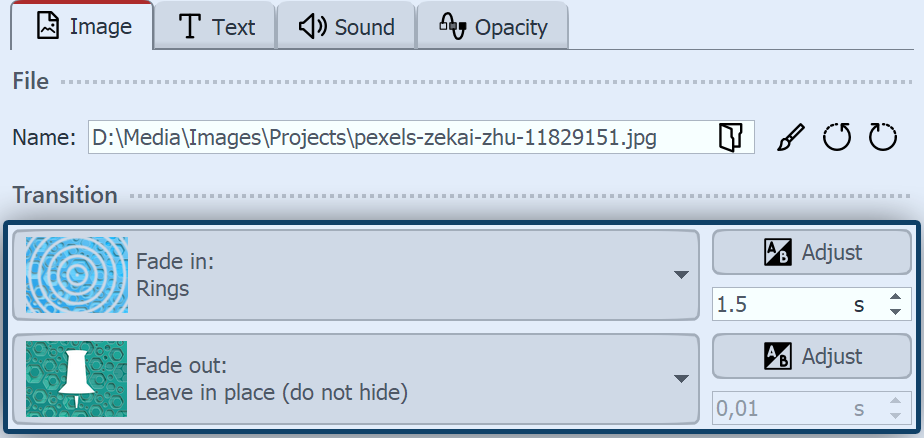Image resolution: width=924 pixels, height=438 pixels.
Task: Rotate image clockwise
Action: [x=883, y=138]
